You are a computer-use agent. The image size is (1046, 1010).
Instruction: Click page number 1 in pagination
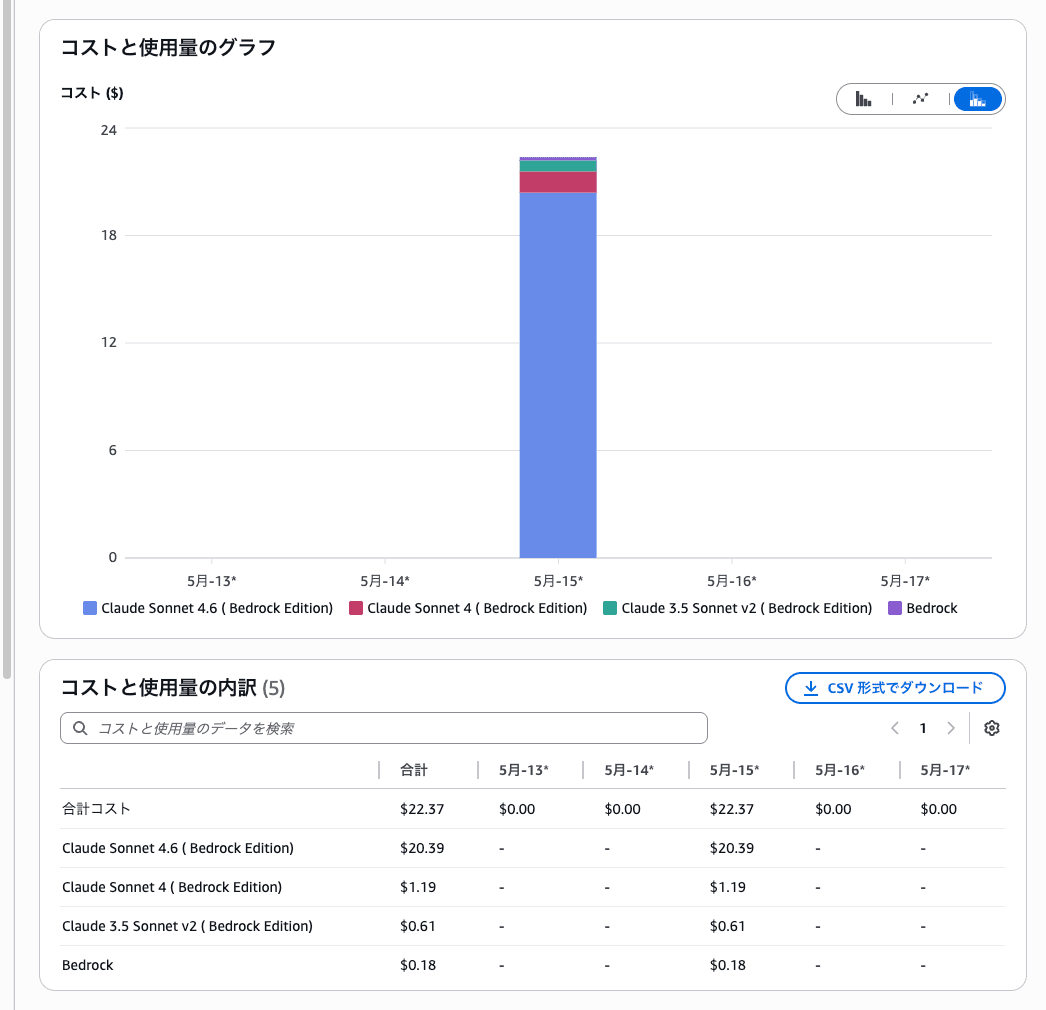[x=923, y=728]
